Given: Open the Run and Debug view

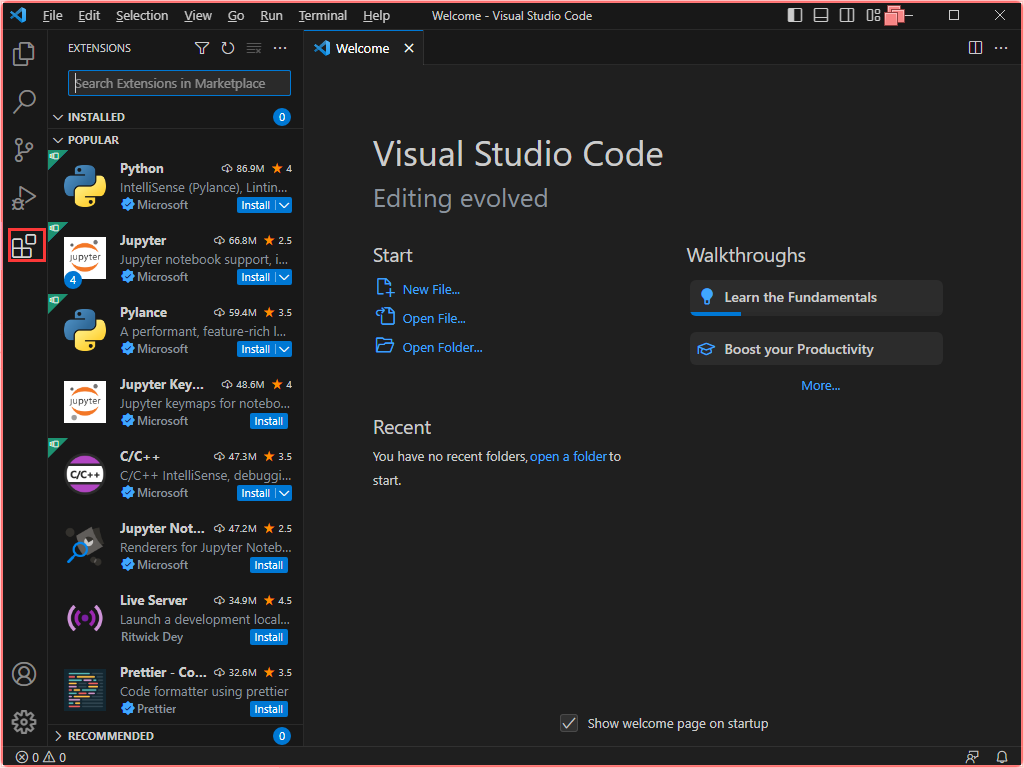Looking at the screenshot, I should [24, 198].
